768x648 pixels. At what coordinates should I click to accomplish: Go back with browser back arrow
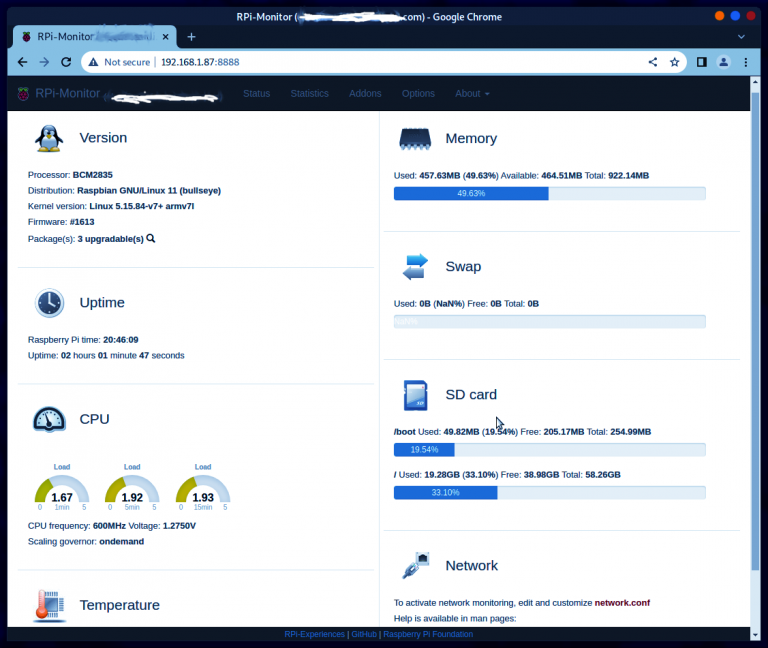(x=23, y=62)
